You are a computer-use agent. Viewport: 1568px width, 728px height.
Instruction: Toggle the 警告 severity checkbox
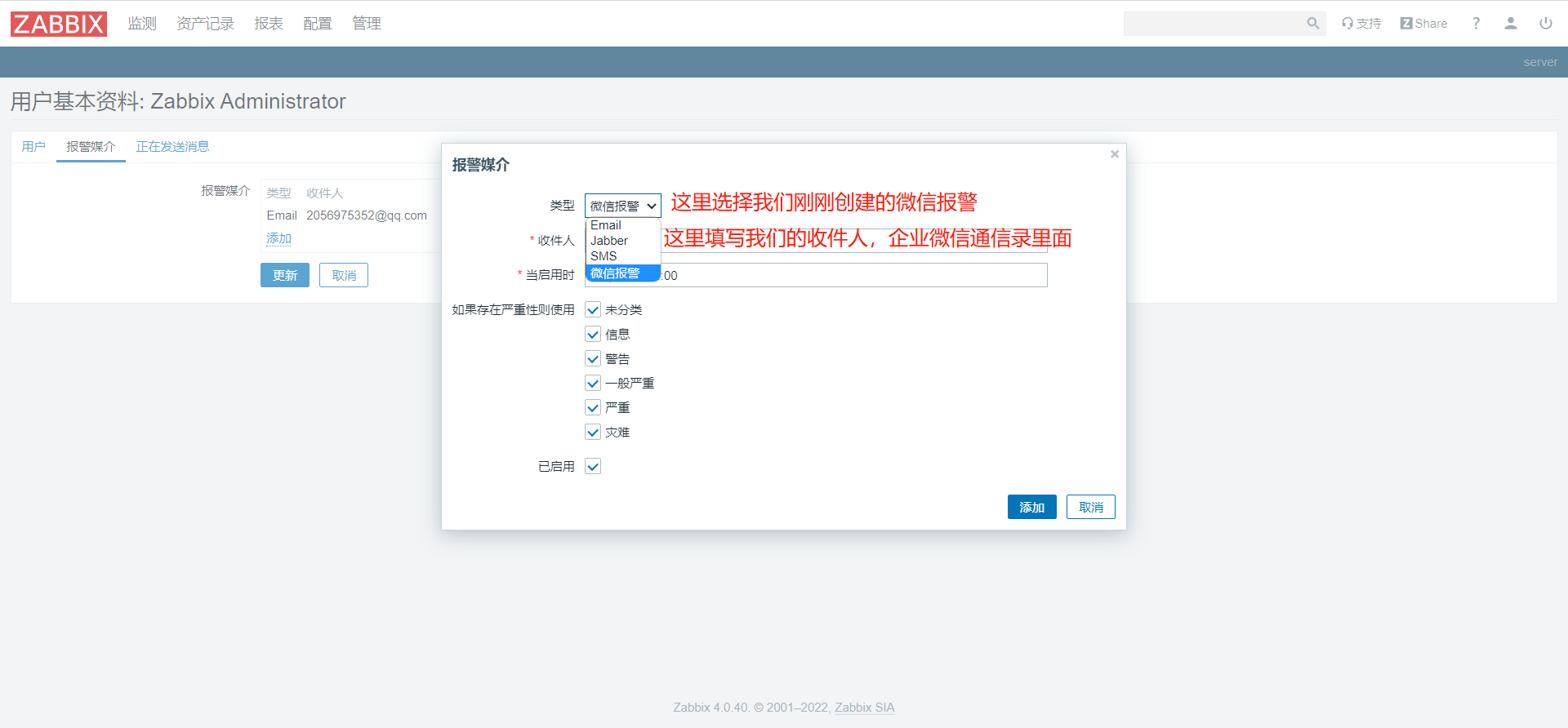click(593, 359)
